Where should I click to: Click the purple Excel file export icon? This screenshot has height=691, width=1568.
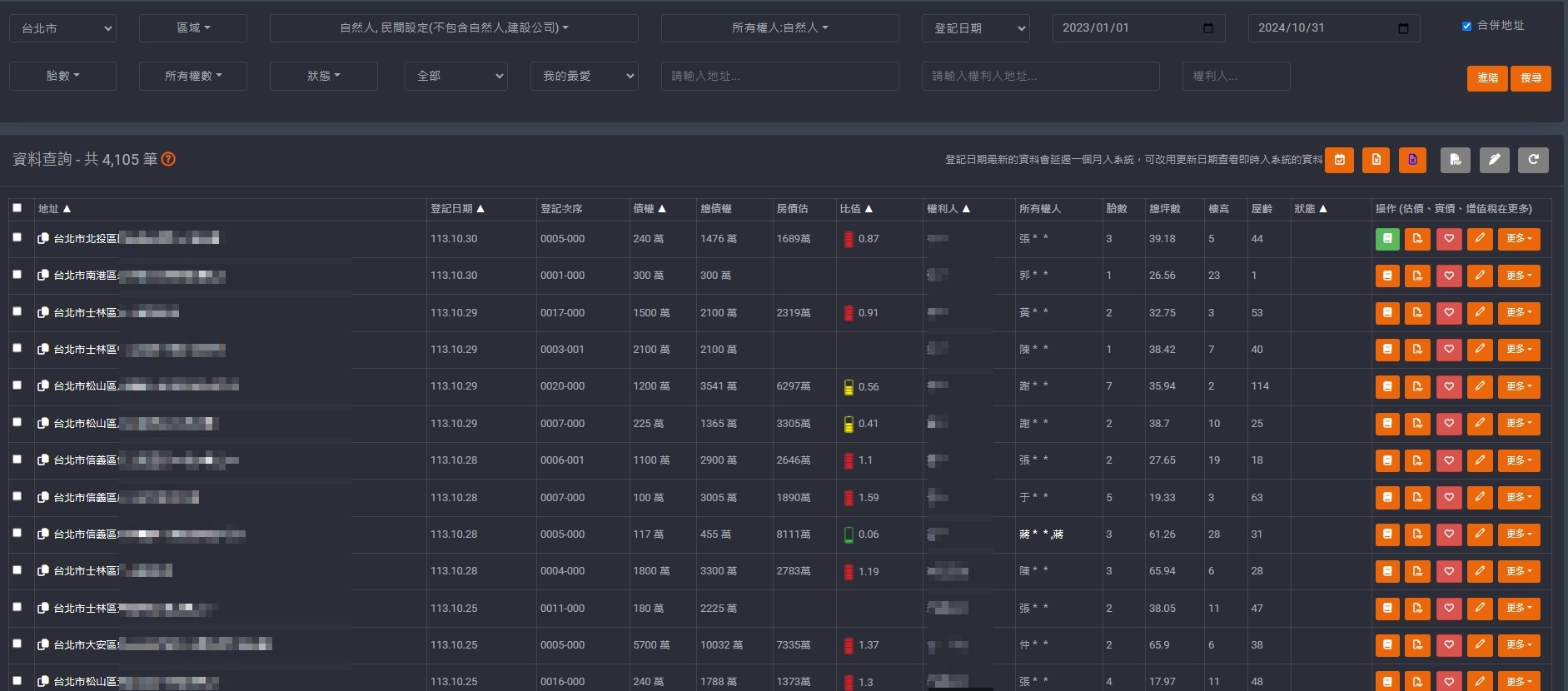click(x=1412, y=160)
